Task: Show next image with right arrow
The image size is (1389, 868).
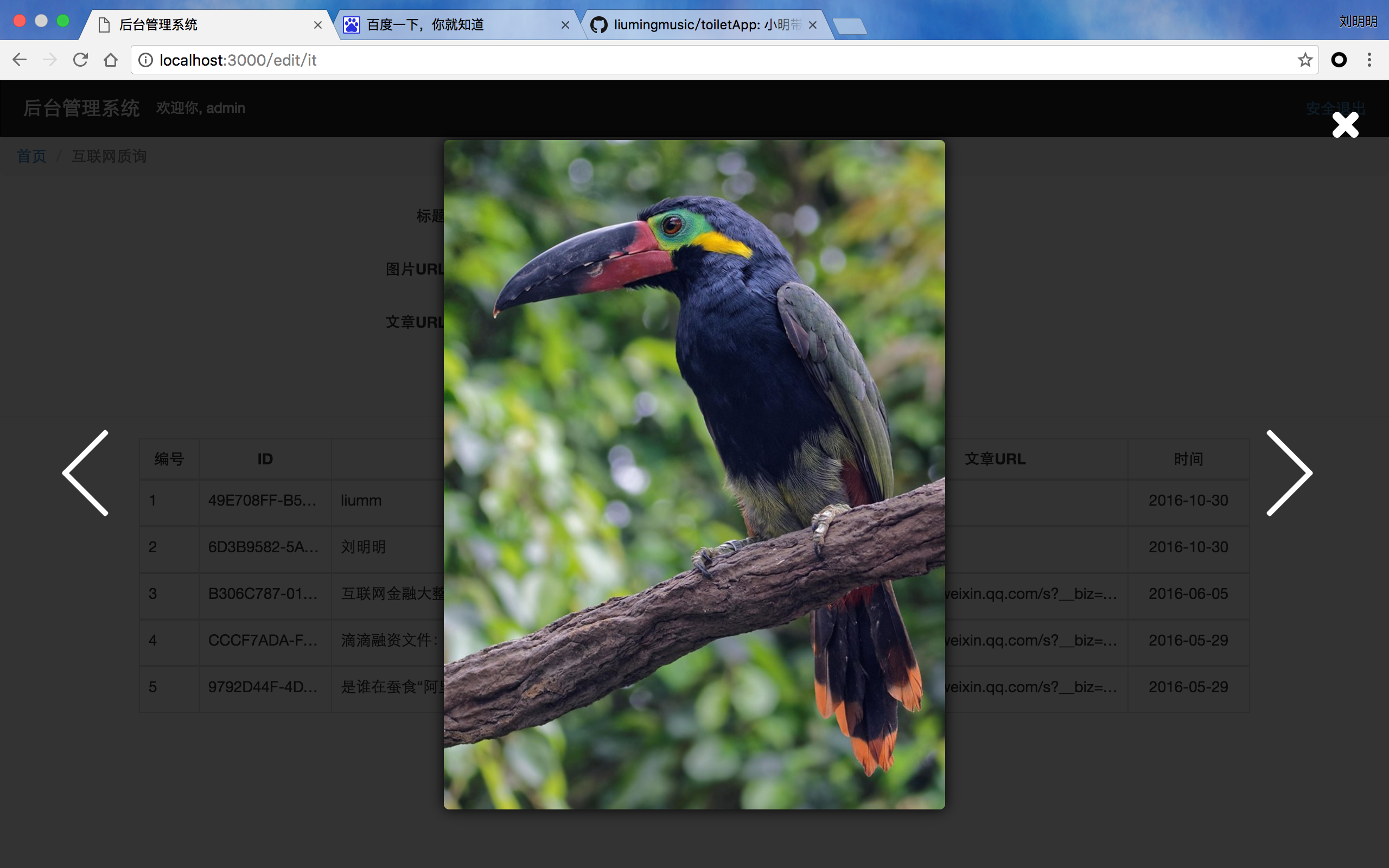Action: 1289,473
